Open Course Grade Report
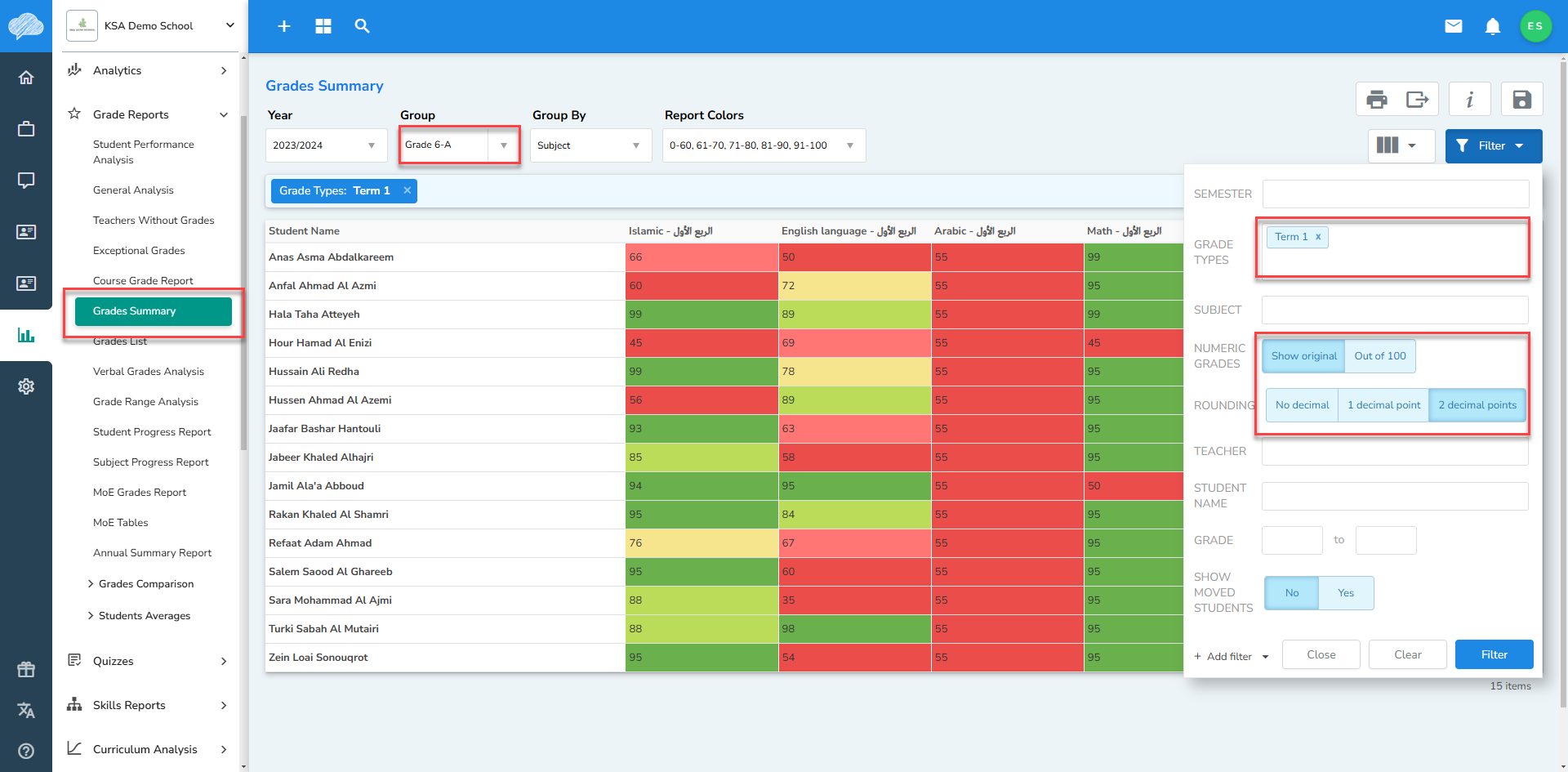 click(x=143, y=281)
